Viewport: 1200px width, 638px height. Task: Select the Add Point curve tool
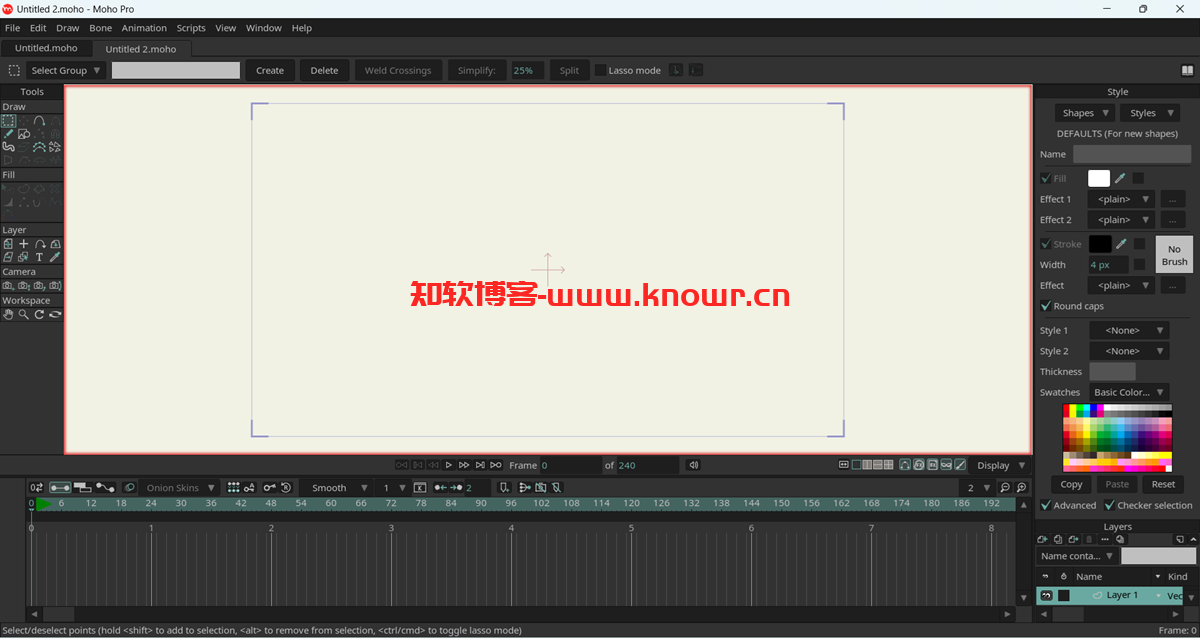[39, 120]
